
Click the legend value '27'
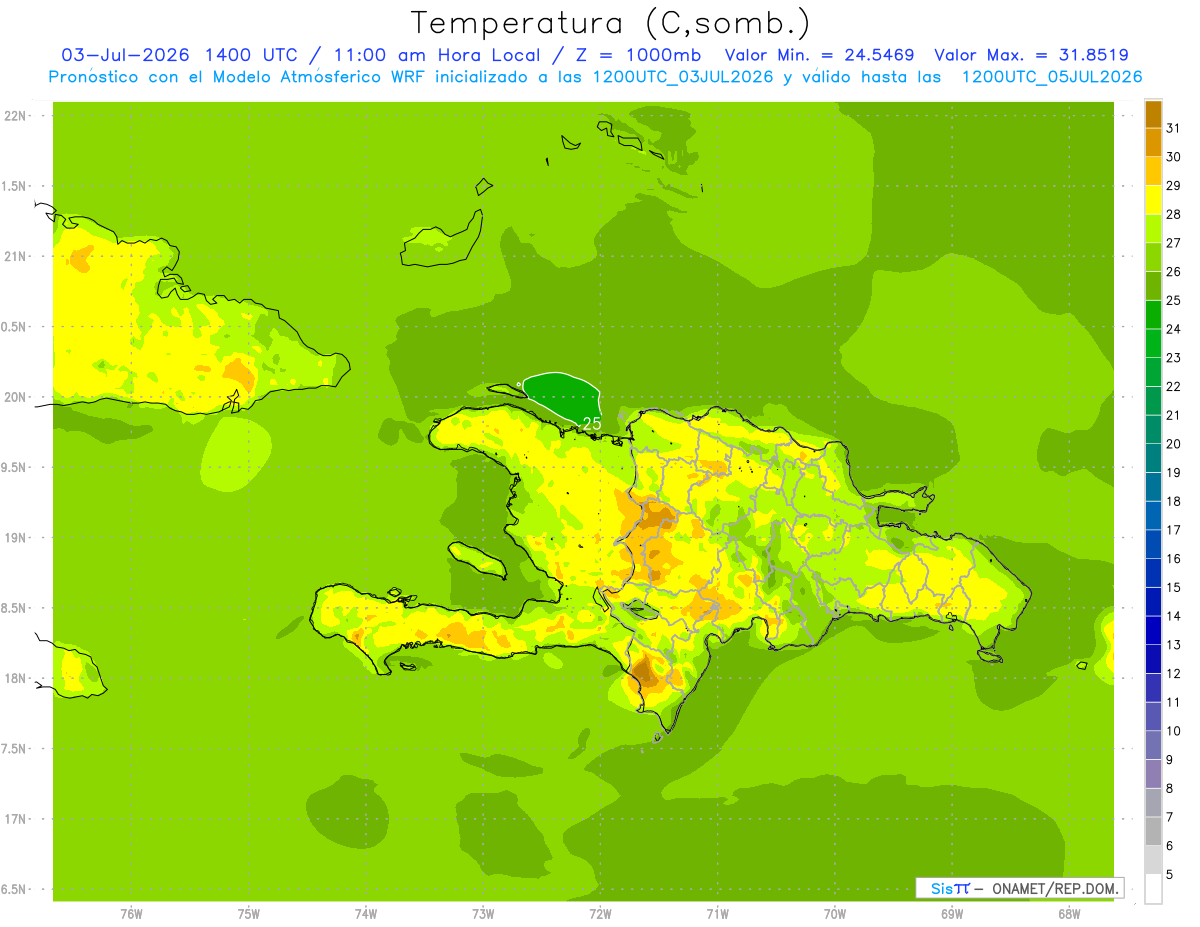coord(1173,243)
